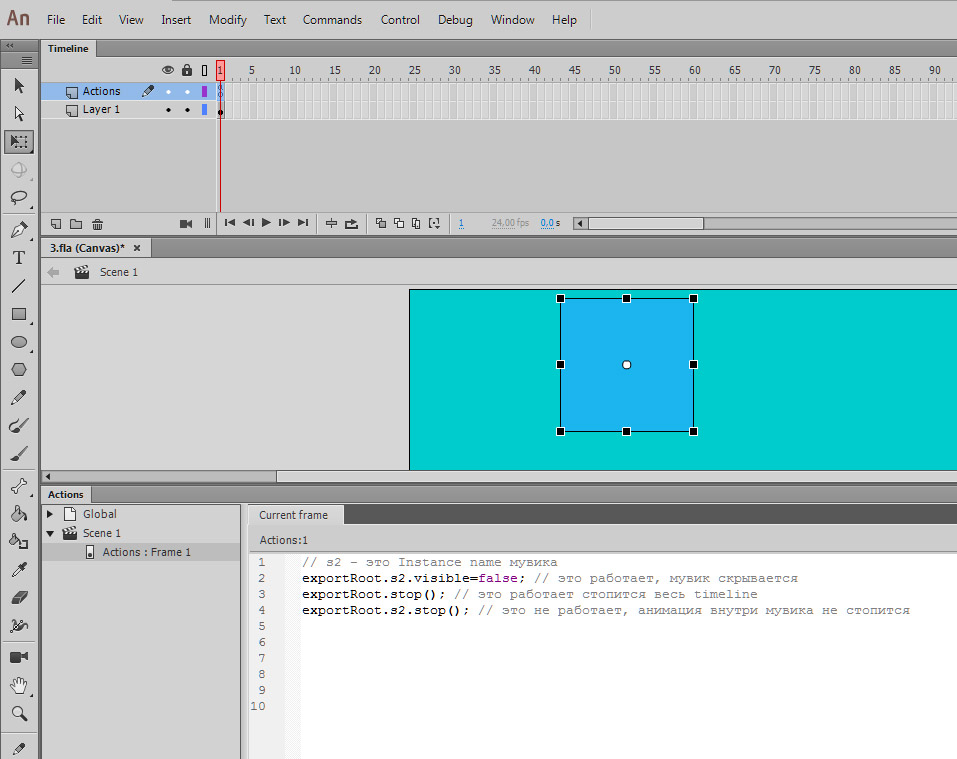This screenshot has width=957, height=759.
Task: Toggle edit multiple frames
Action: coord(416,223)
